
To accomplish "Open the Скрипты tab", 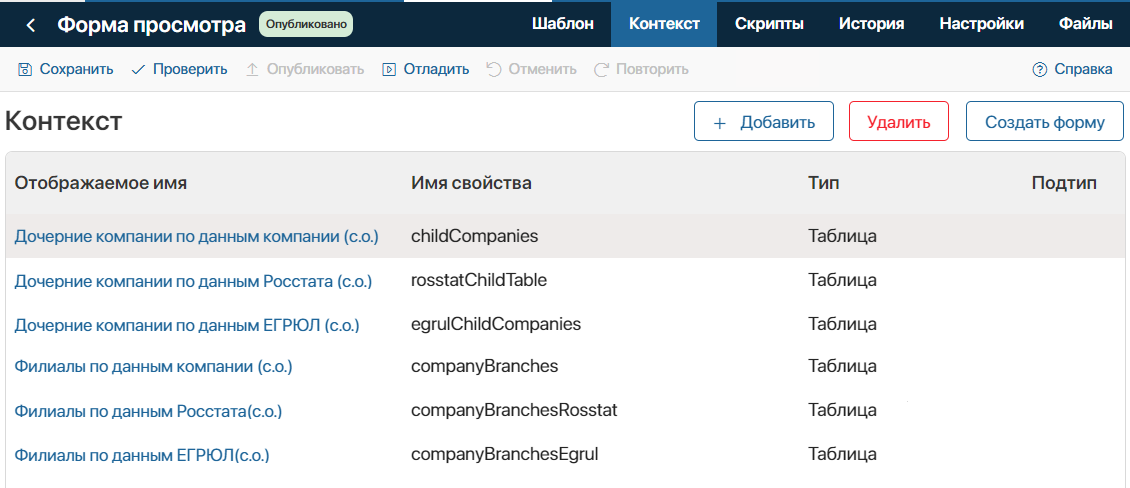I will click(769, 24).
